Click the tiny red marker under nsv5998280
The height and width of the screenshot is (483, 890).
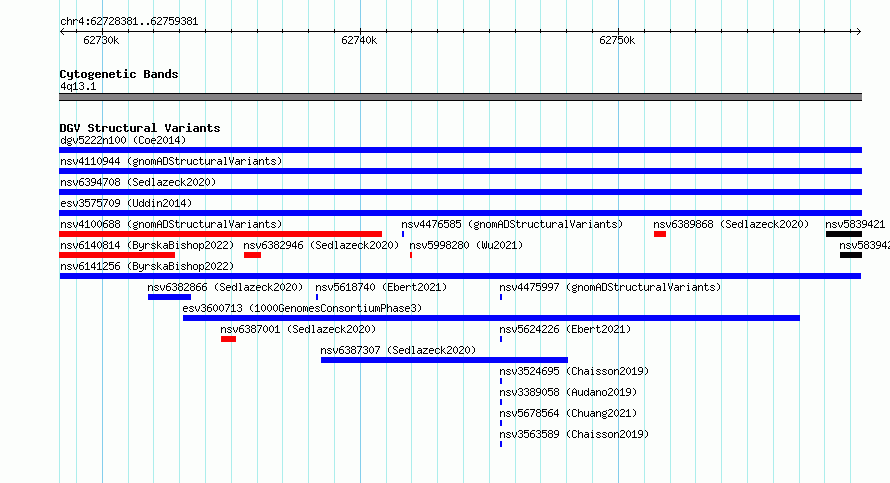(411, 255)
